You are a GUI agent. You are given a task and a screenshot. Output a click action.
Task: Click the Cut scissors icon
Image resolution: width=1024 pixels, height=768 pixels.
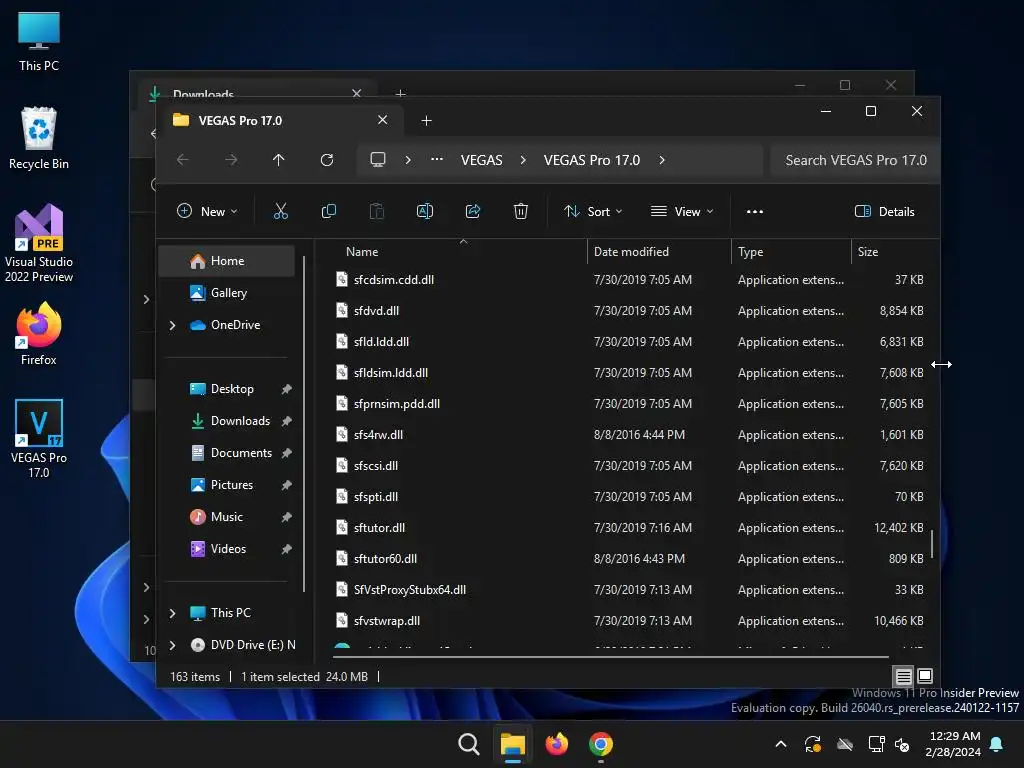pos(281,211)
